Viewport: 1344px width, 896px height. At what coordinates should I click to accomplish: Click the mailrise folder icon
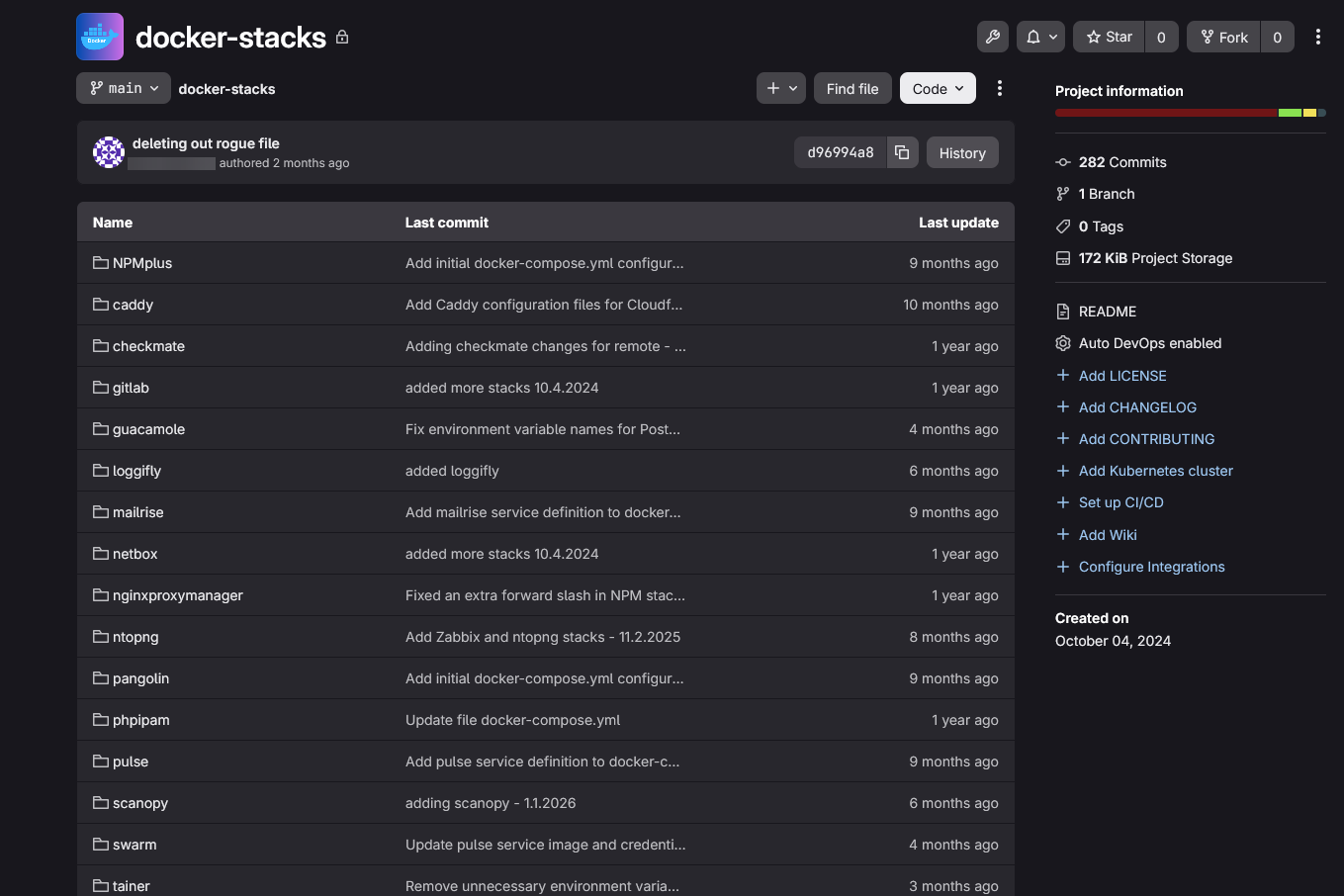(x=101, y=512)
